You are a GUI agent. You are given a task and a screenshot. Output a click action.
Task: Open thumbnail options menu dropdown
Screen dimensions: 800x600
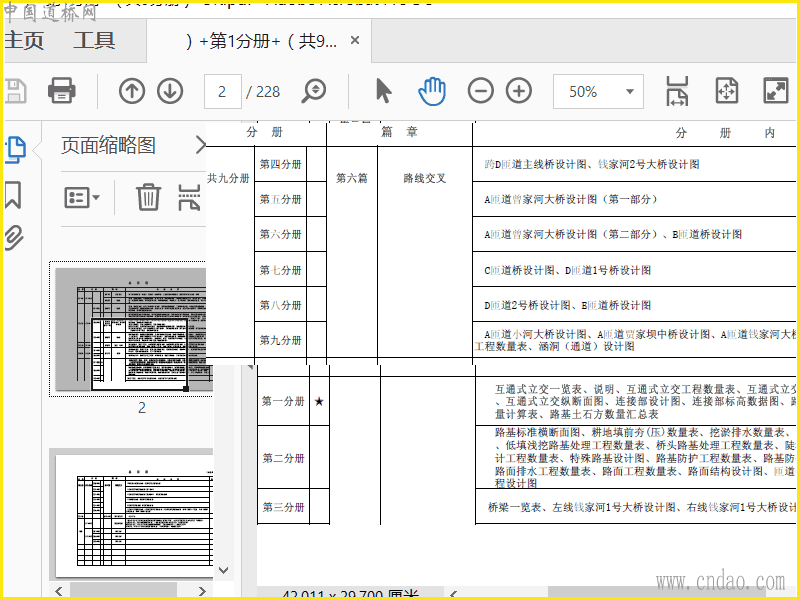[82, 197]
